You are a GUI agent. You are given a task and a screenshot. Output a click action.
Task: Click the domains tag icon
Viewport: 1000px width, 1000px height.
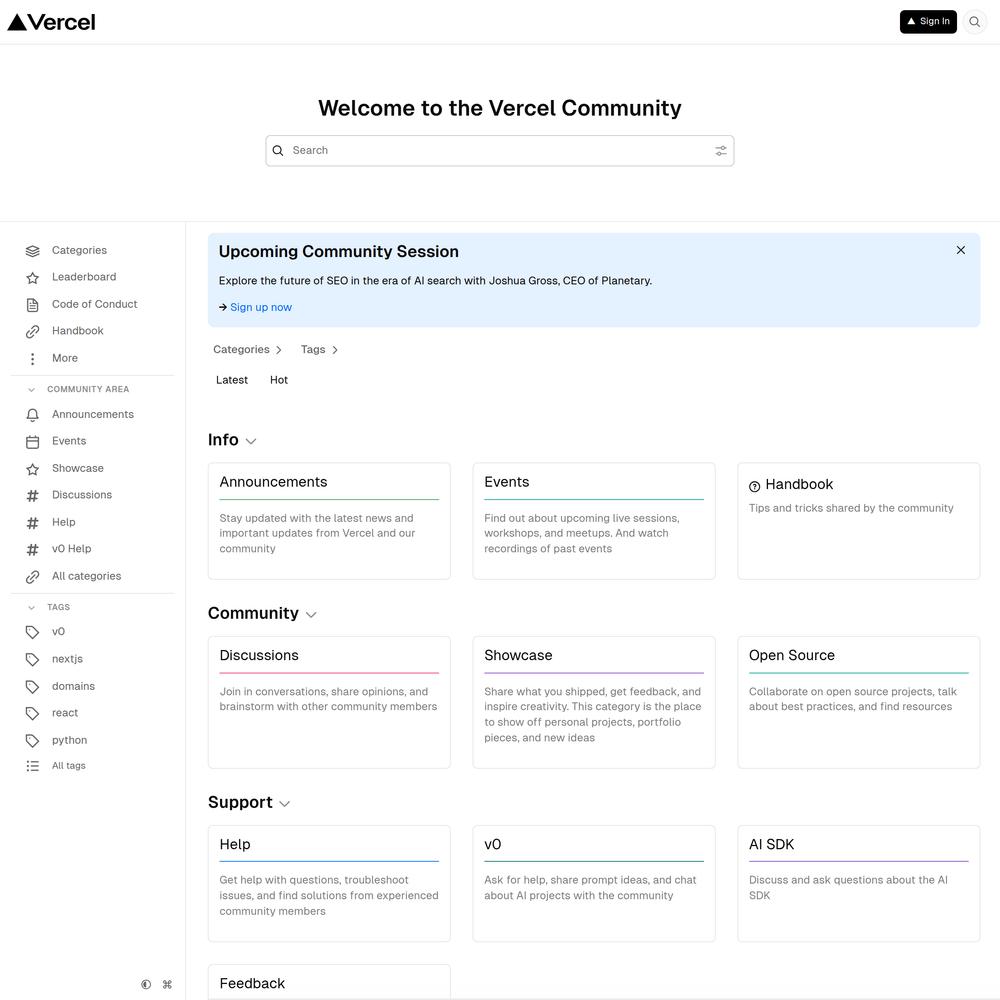(x=33, y=686)
